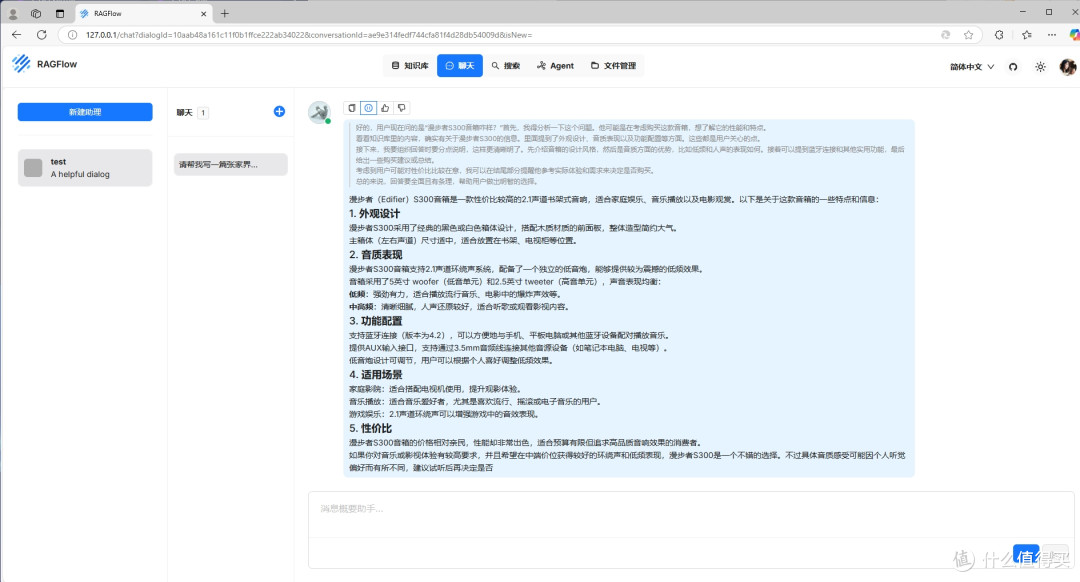Open the user avatar in the top right
1080x582 pixels.
pyautogui.click(x=1067, y=66)
